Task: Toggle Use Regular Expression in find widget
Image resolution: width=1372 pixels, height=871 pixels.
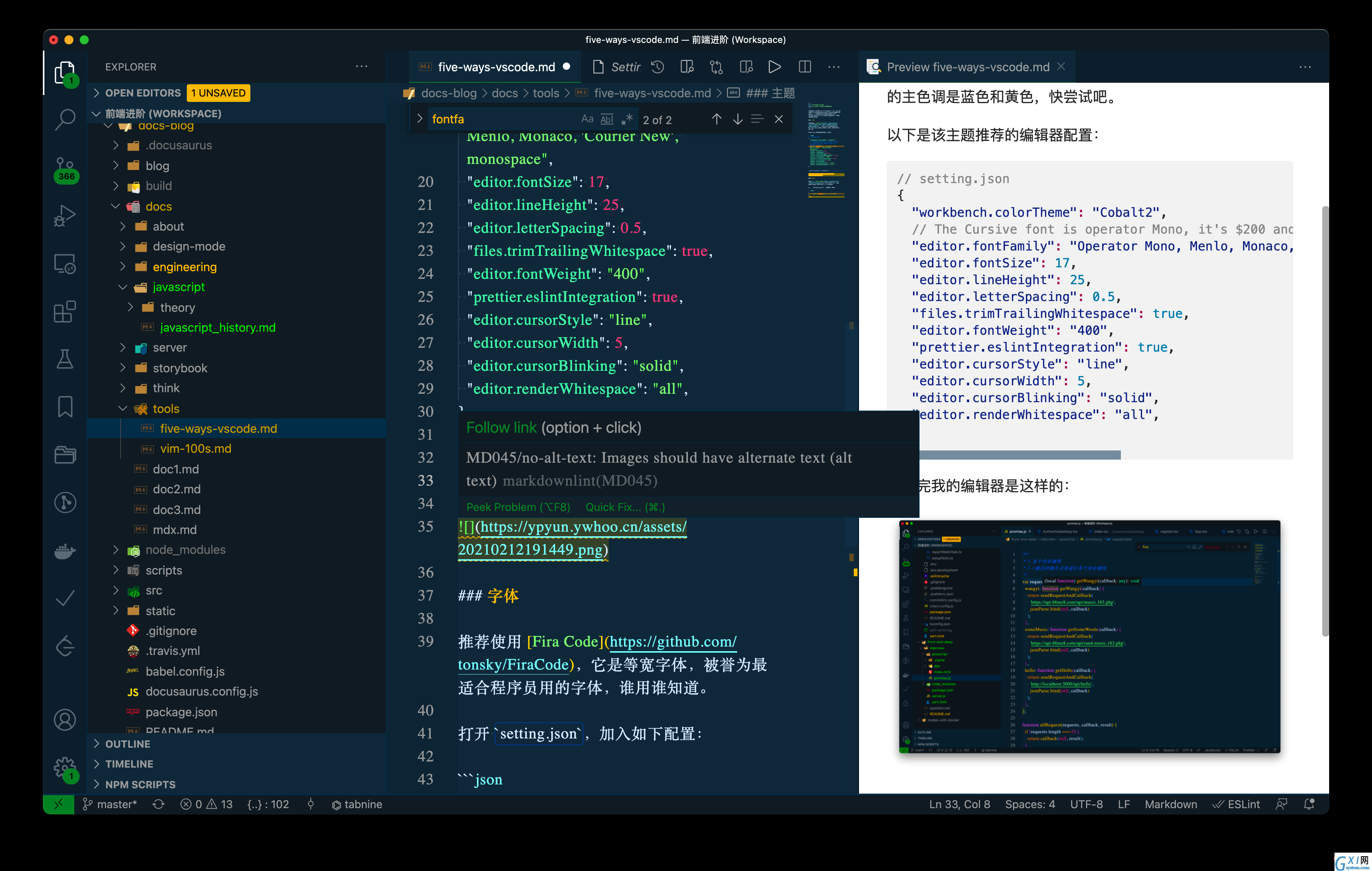Action: (x=627, y=119)
